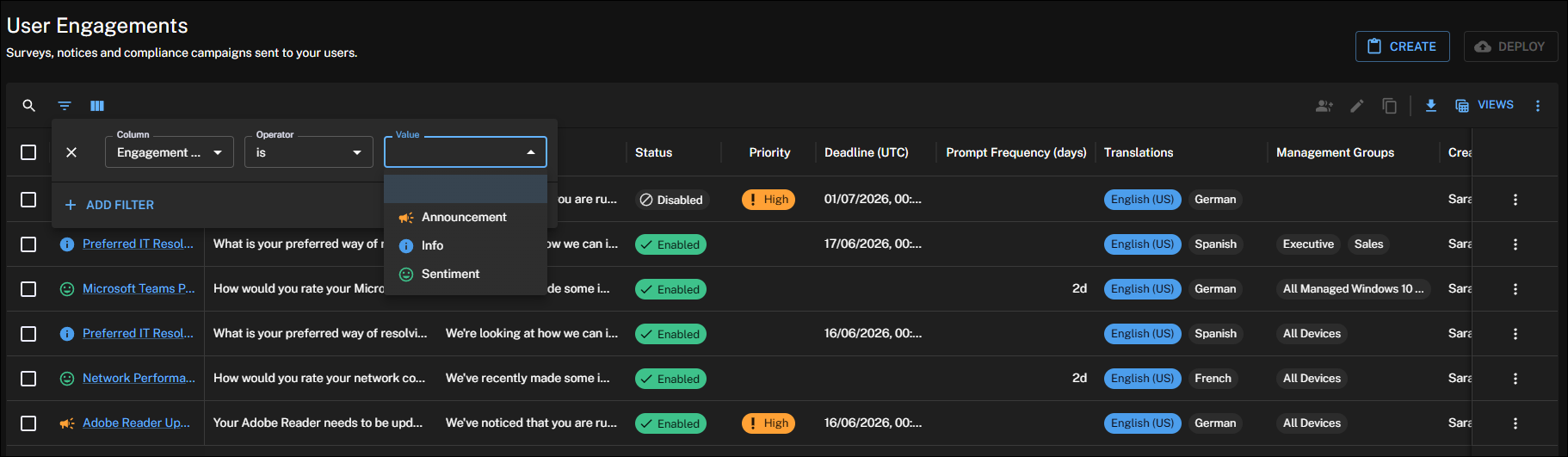
Task: Click the DEPLOY button
Action: point(1510,46)
